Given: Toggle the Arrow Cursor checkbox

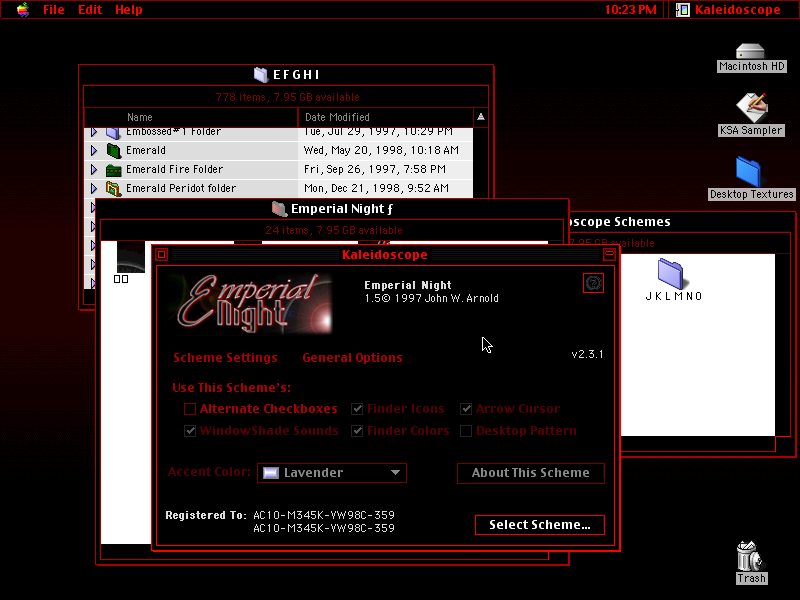Looking at the screenshot, I should coord(466,409).
